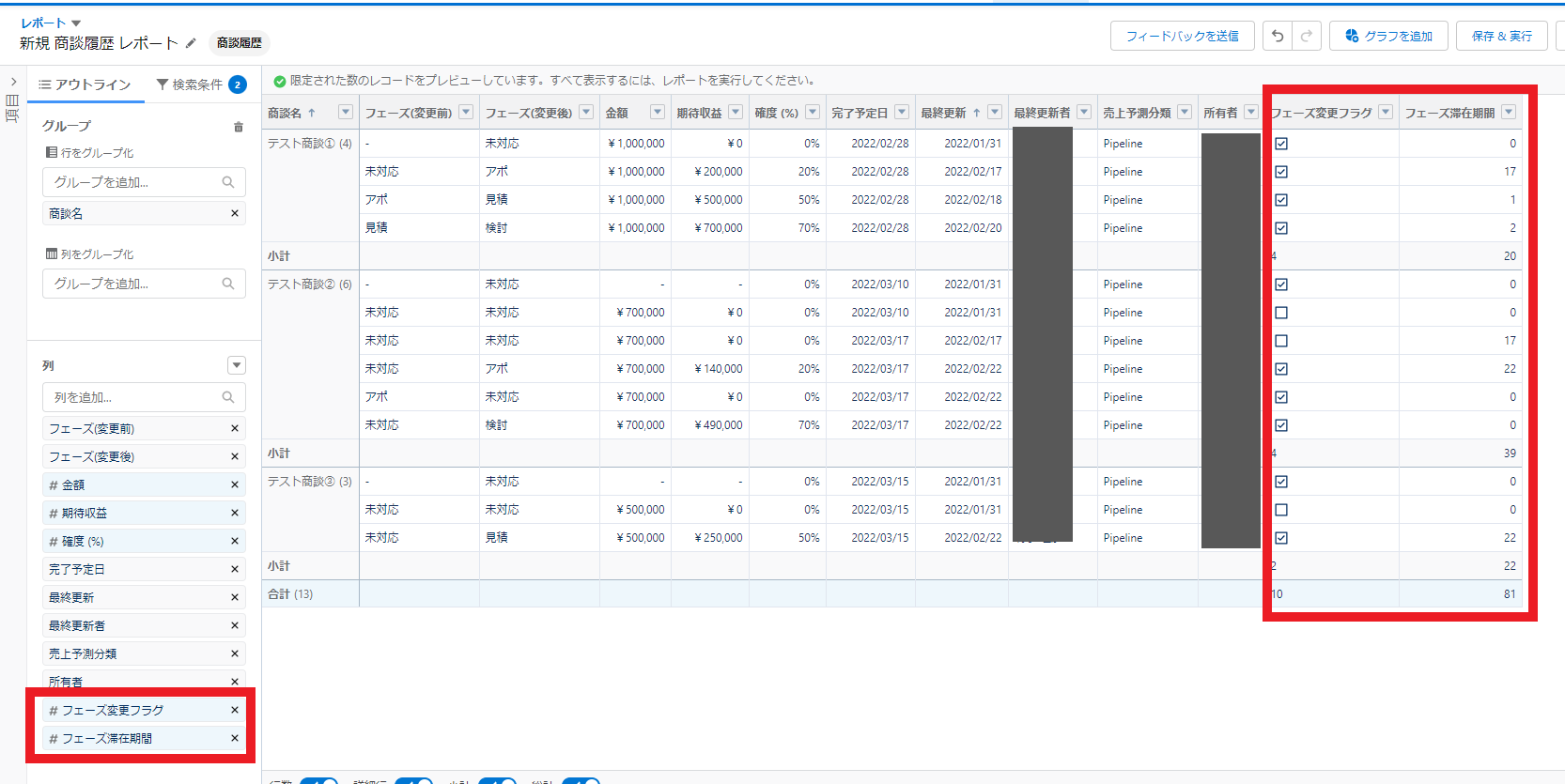Click the pencil icon to rename report
The width and height of the screenshot is (1565, 784).
click(x=191, y=43)
